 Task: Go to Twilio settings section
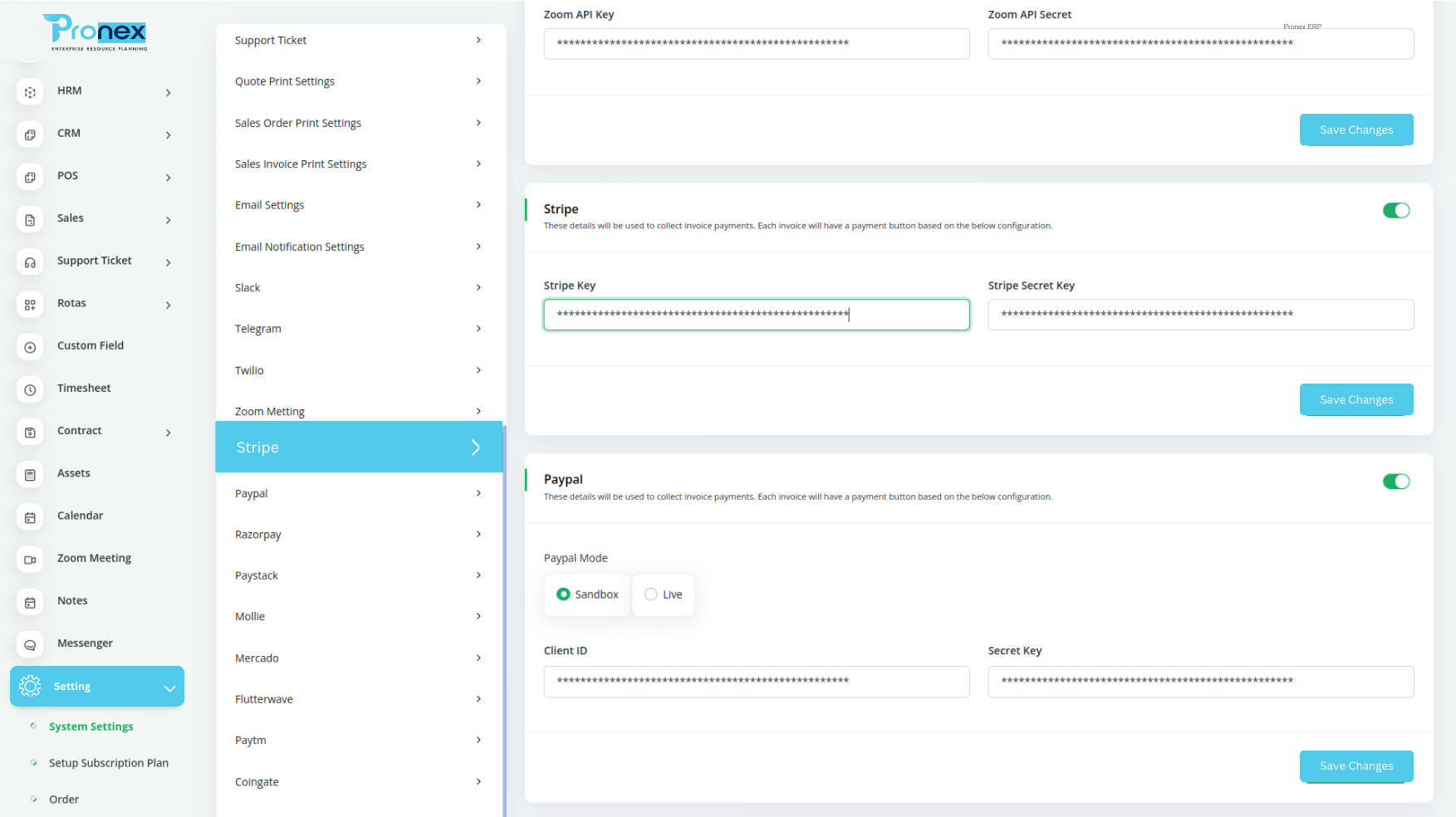tap(359, 370)
